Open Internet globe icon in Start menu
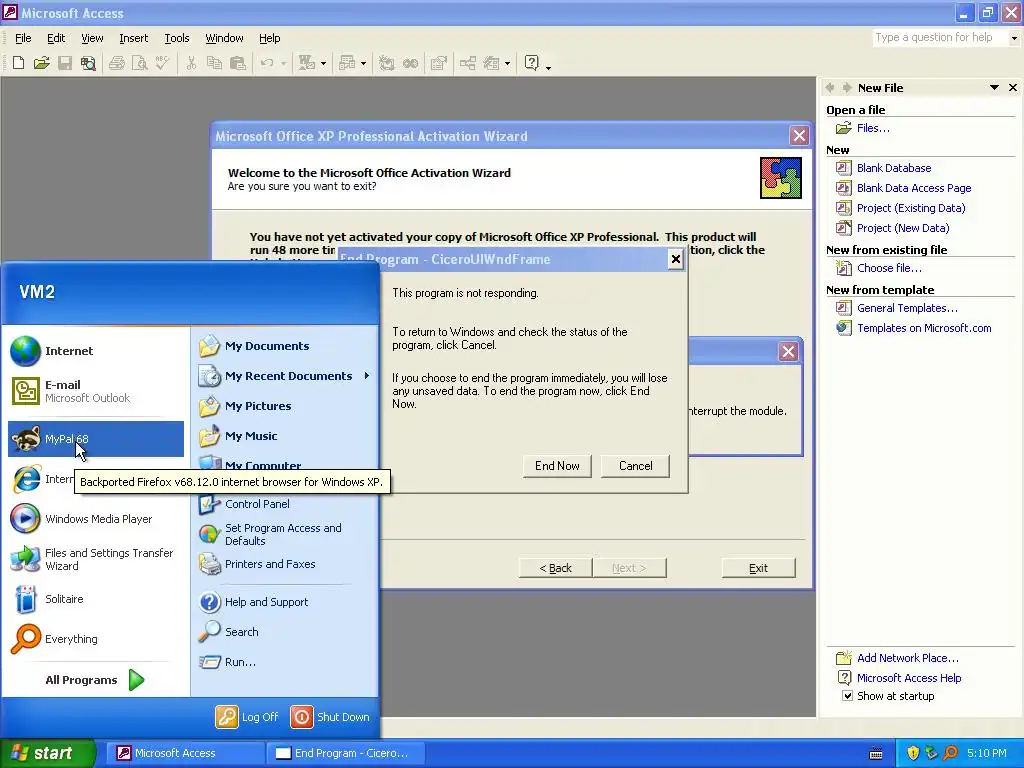Viewport: 1024px width, 768px height. coord(25,351)
